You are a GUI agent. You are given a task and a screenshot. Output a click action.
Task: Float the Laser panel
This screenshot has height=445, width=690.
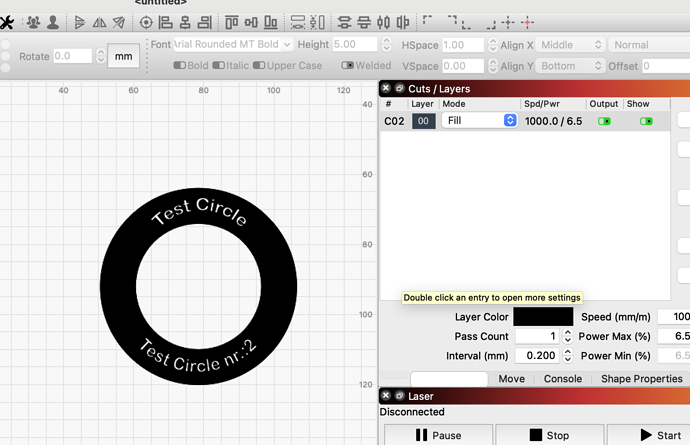click(400, 395)
